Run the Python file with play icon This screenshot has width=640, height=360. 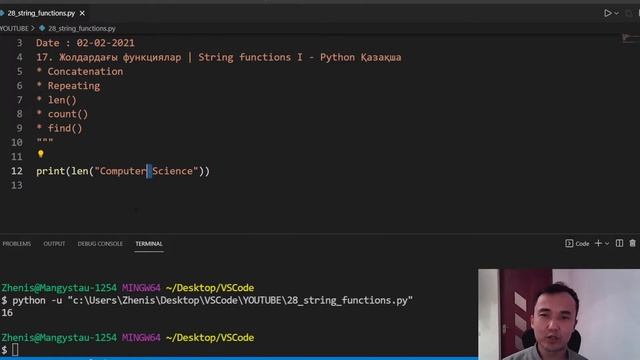pyautogui.click(x=607, y=13)
